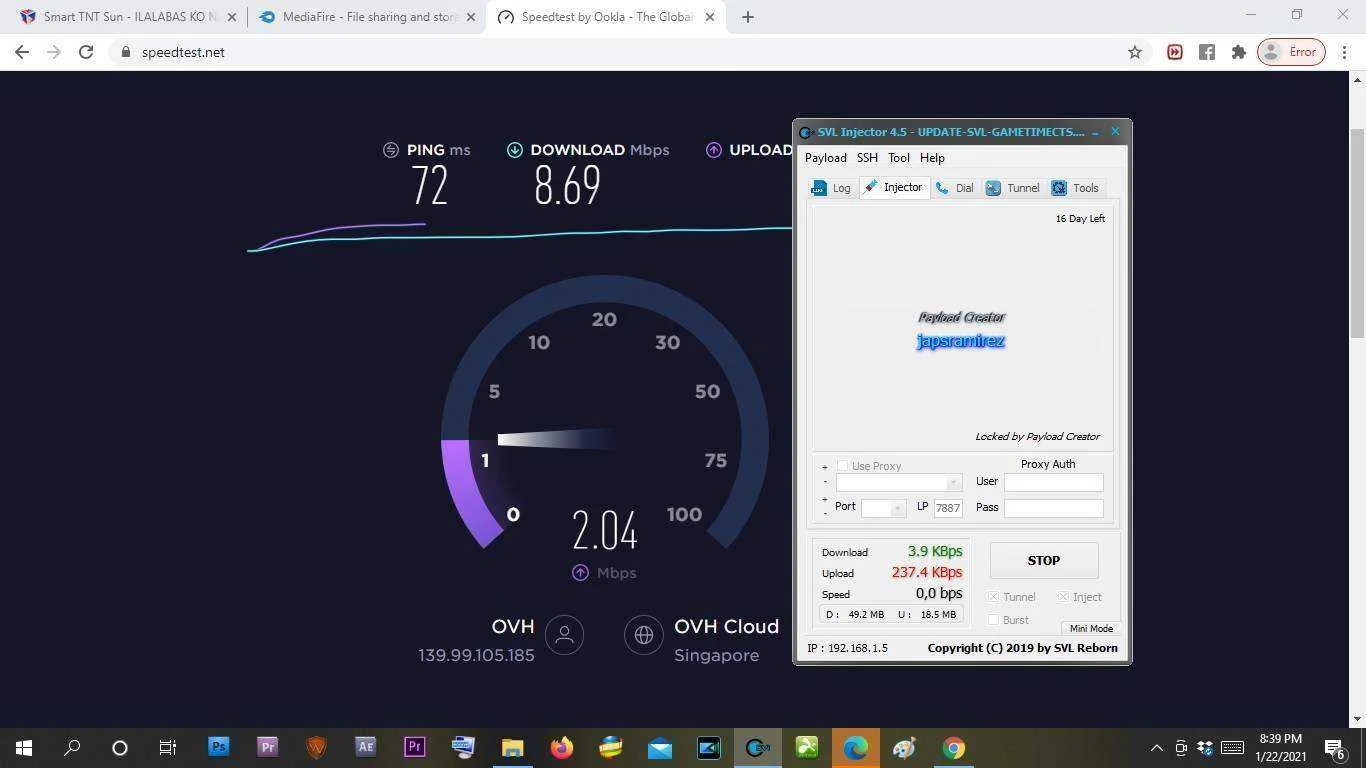Viewport: 1366px width, 768px height.
Task: Open the Tool menu in SVL Injector
Action: pos(899,158)
